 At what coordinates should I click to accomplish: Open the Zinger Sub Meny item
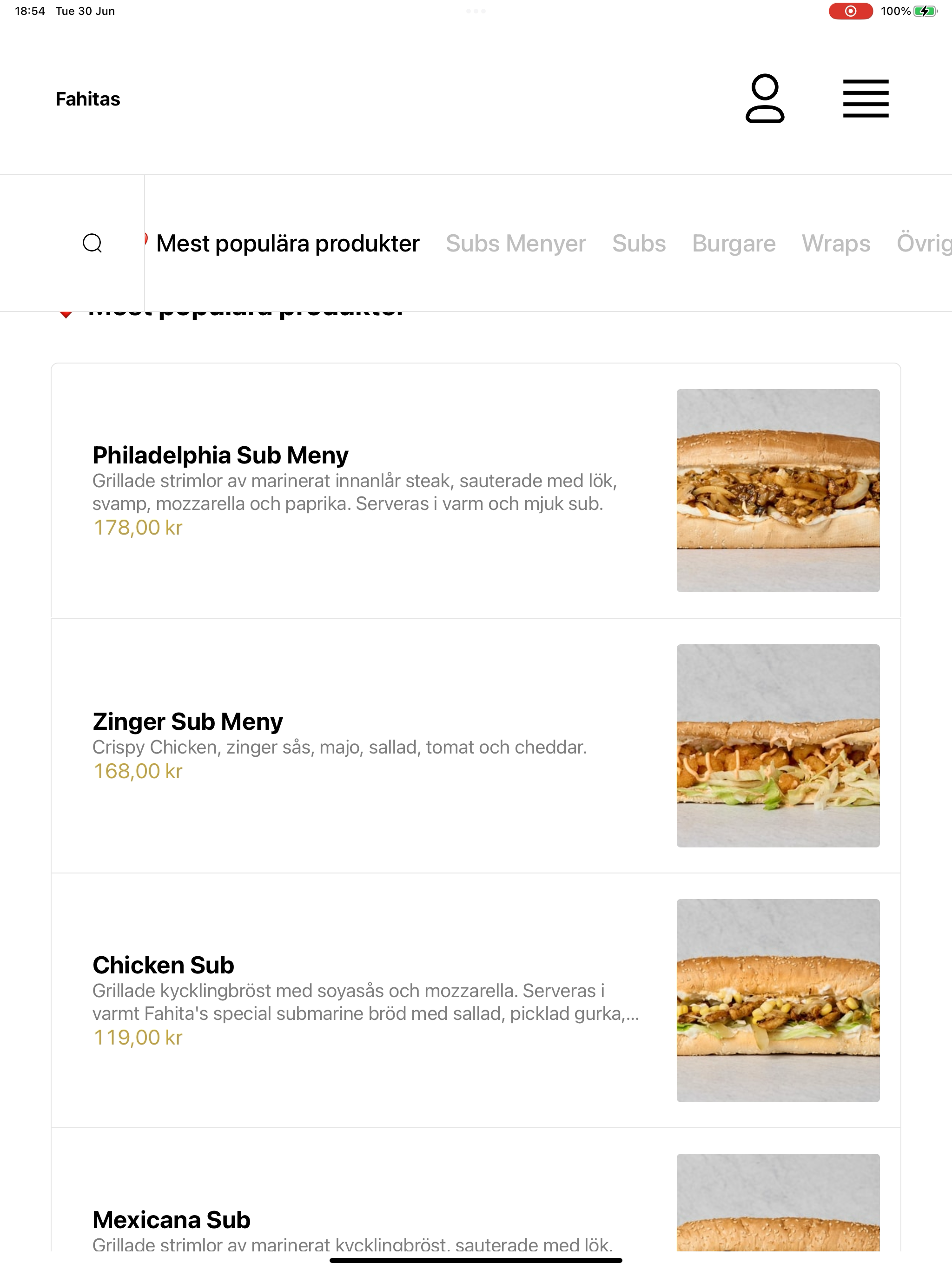[476, 745]
